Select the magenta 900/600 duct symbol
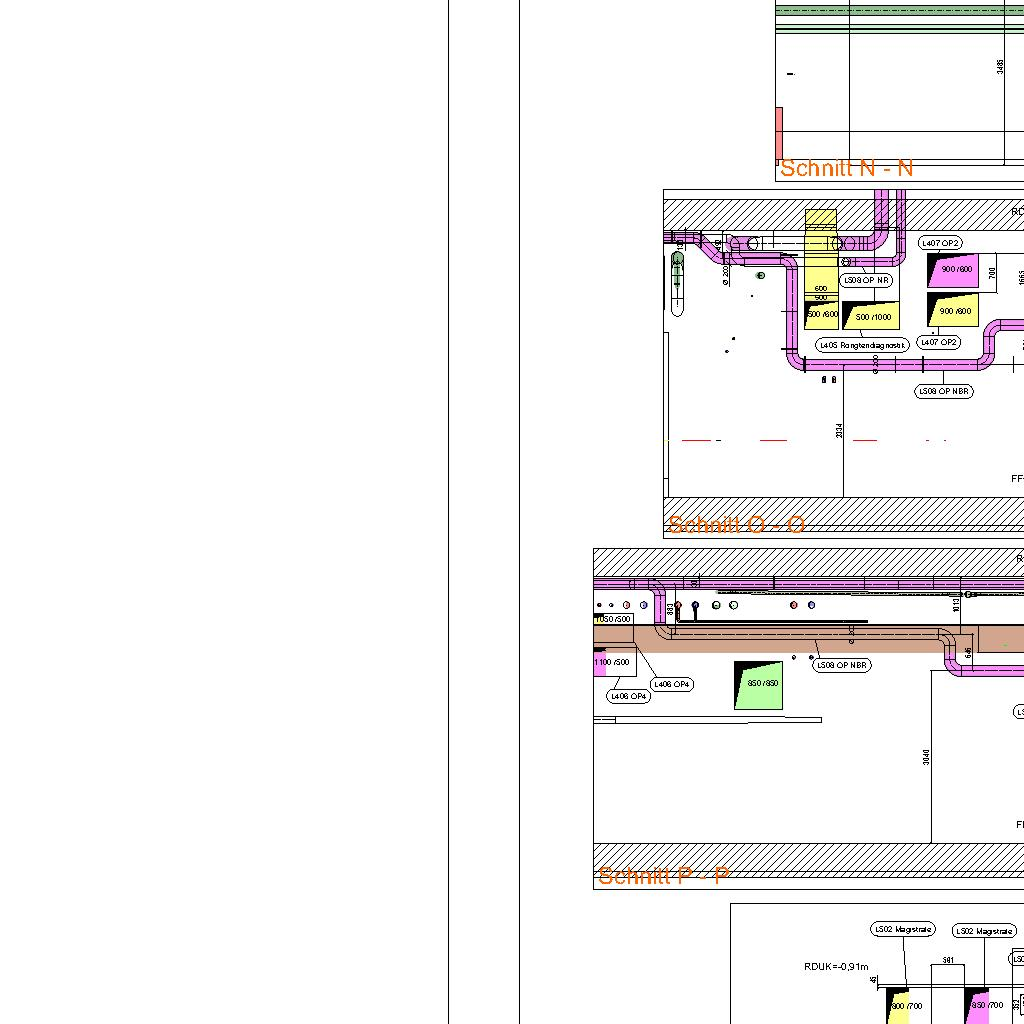Screen dimensions: 1024x1024 [953, 270]
